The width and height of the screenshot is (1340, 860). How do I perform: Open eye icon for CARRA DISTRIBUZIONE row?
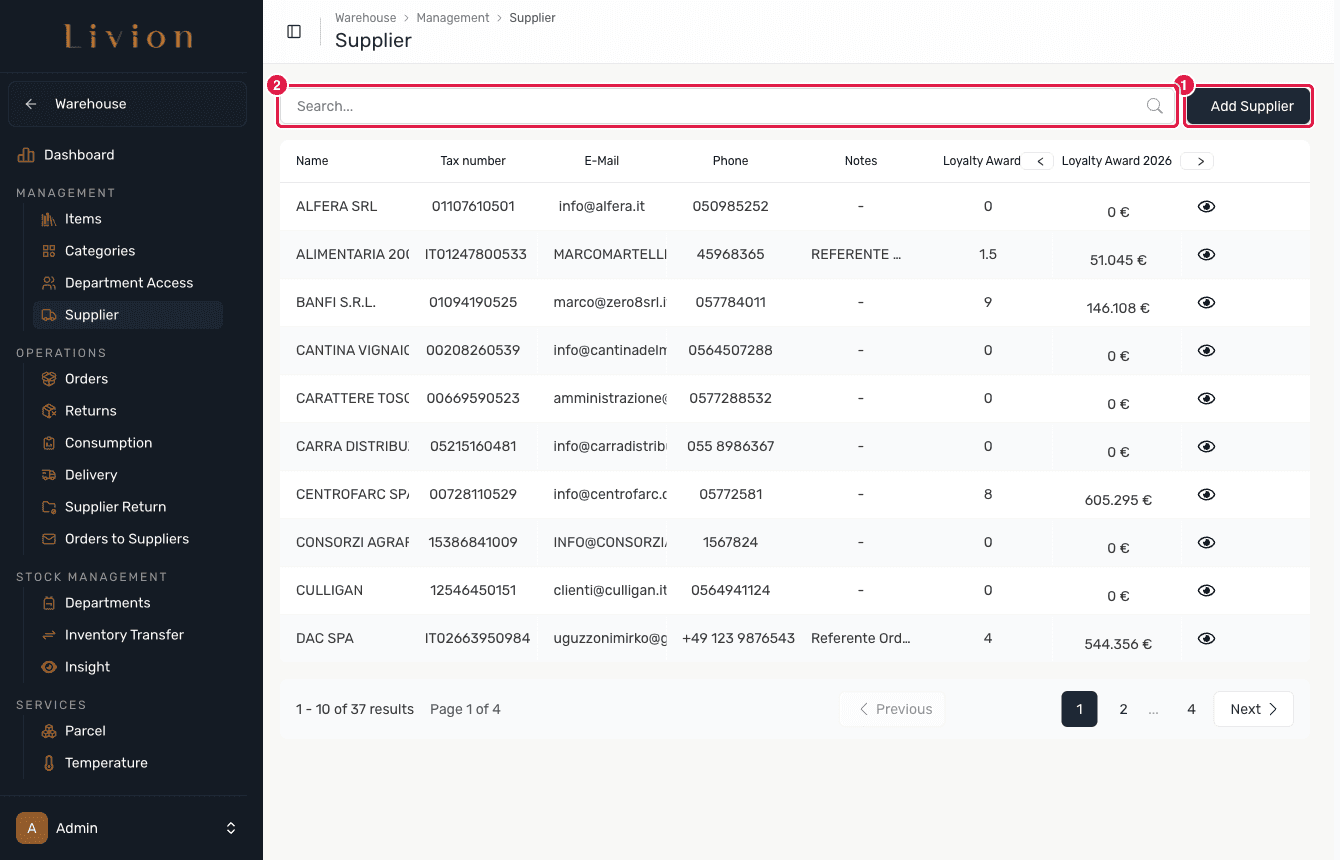point(1206,446)
